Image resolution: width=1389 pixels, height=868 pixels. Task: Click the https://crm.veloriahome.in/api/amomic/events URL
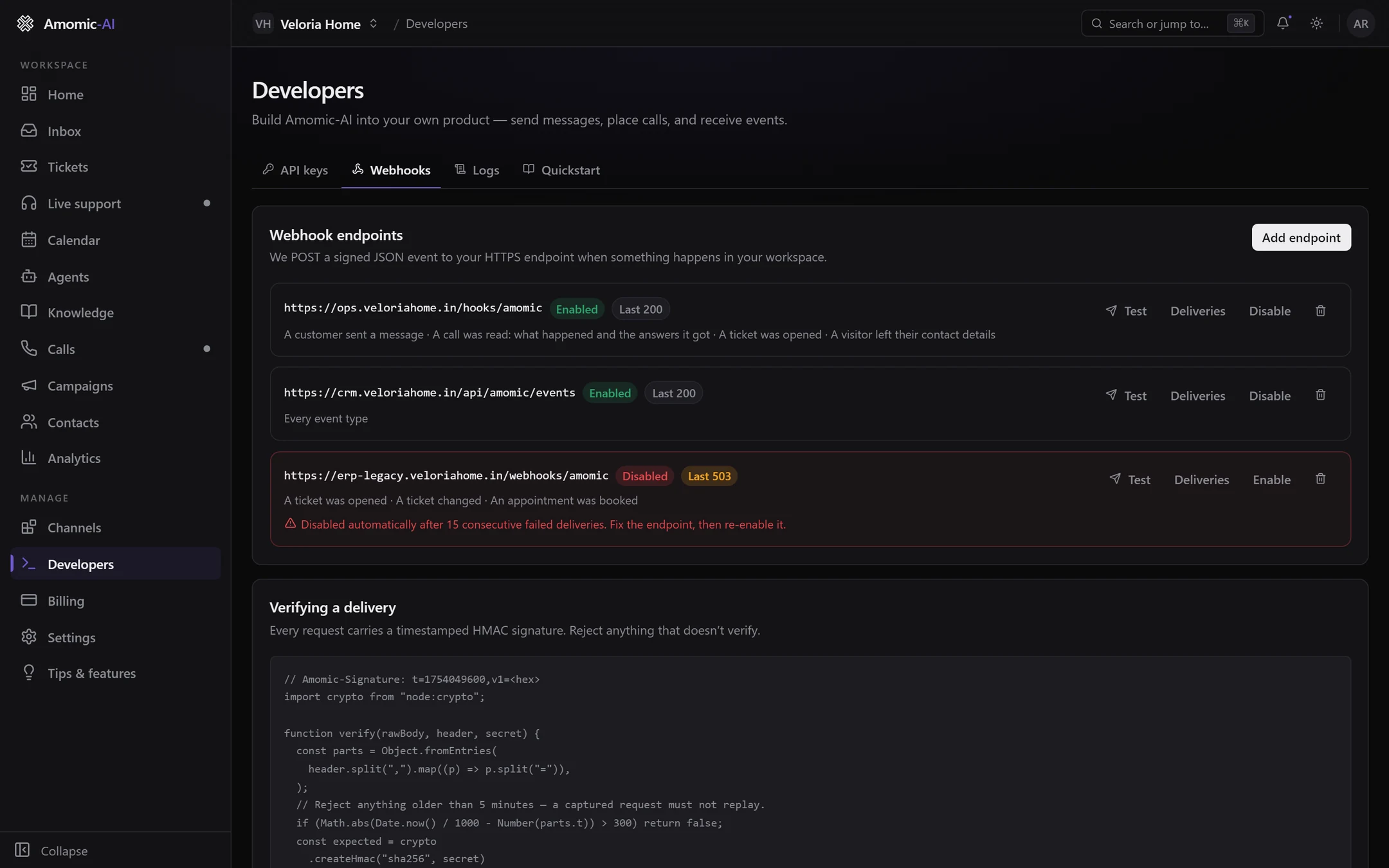430,393
